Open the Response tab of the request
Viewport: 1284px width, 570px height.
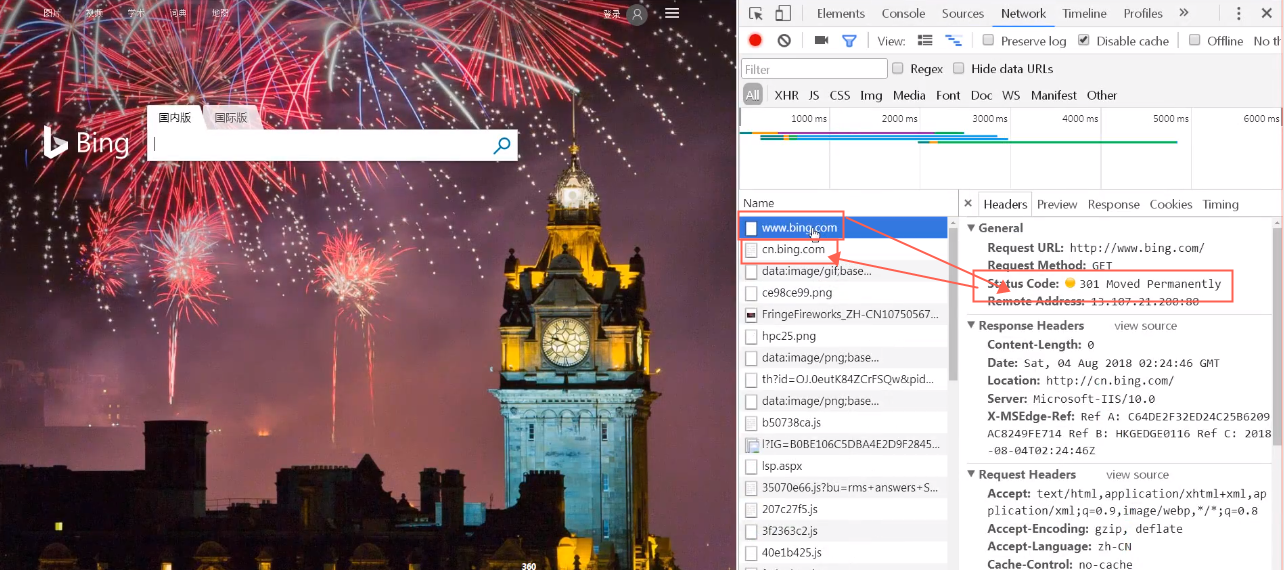click(1113, 204)
